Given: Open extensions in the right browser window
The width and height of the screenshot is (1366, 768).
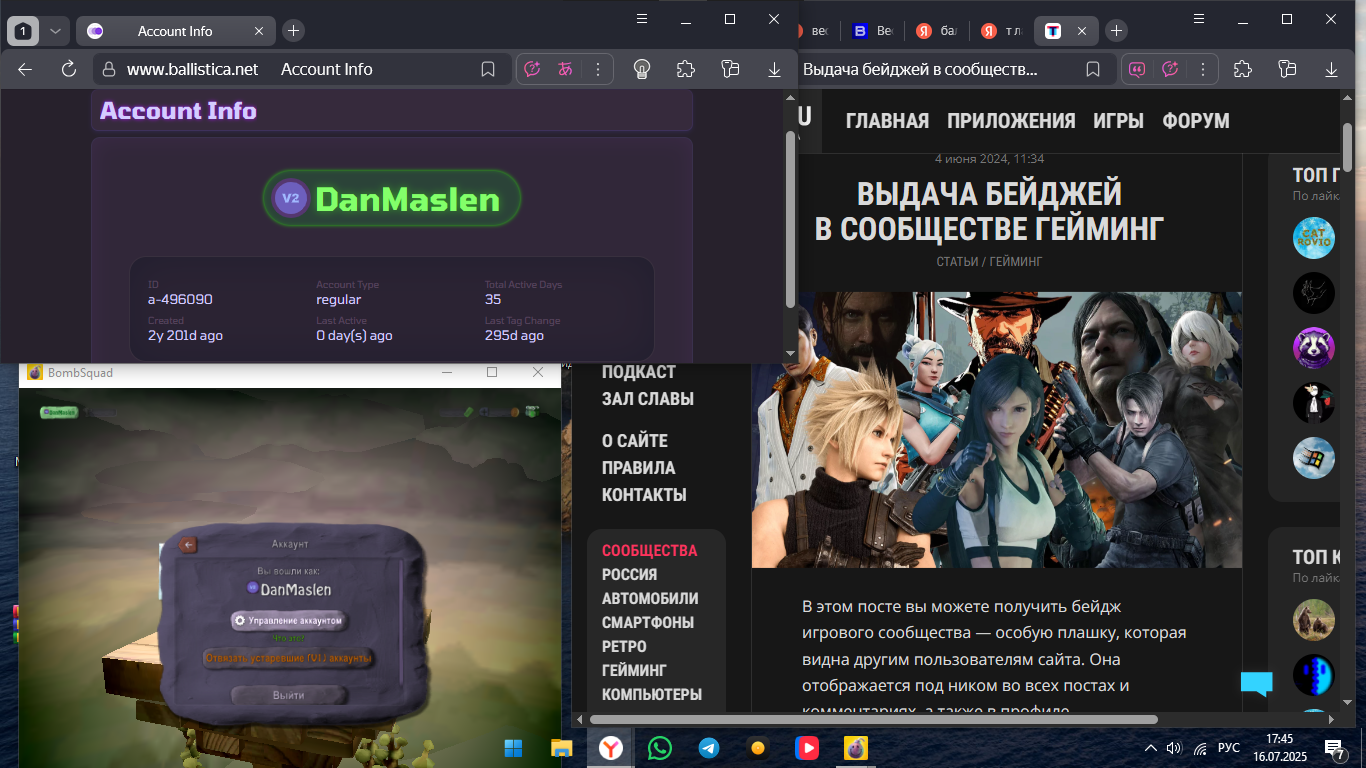Looking at the screenshot, I should click(x=1243, y=69).
